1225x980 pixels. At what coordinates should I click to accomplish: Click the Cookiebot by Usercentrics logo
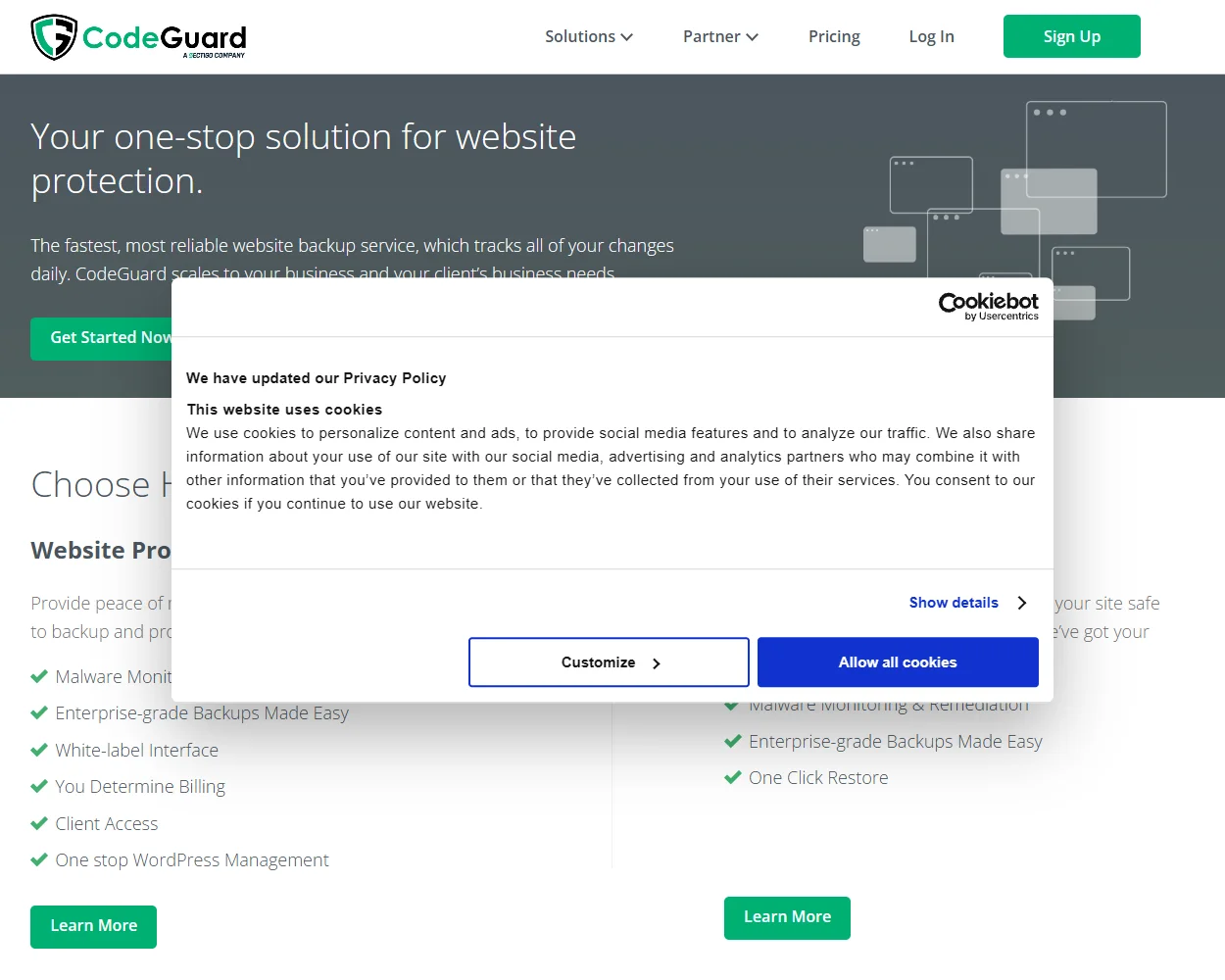988,307
